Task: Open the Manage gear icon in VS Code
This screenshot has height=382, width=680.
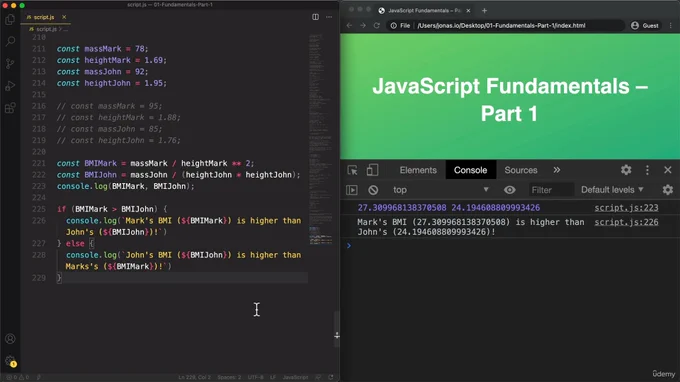Action: (10, 361)
